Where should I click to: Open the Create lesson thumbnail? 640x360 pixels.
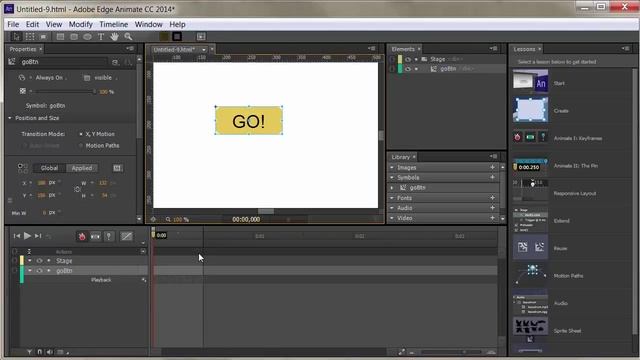click(530, 110)
